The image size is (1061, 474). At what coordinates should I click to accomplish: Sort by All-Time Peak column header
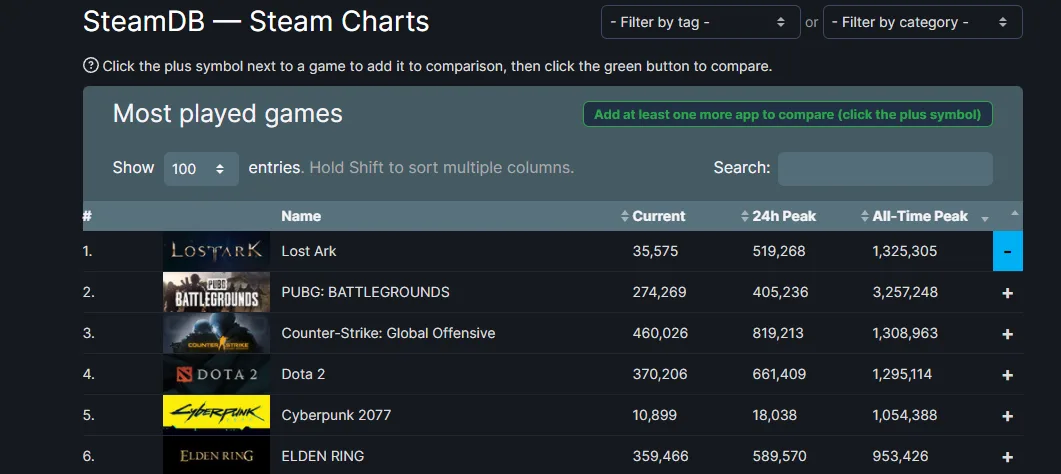tap(919, 216)
